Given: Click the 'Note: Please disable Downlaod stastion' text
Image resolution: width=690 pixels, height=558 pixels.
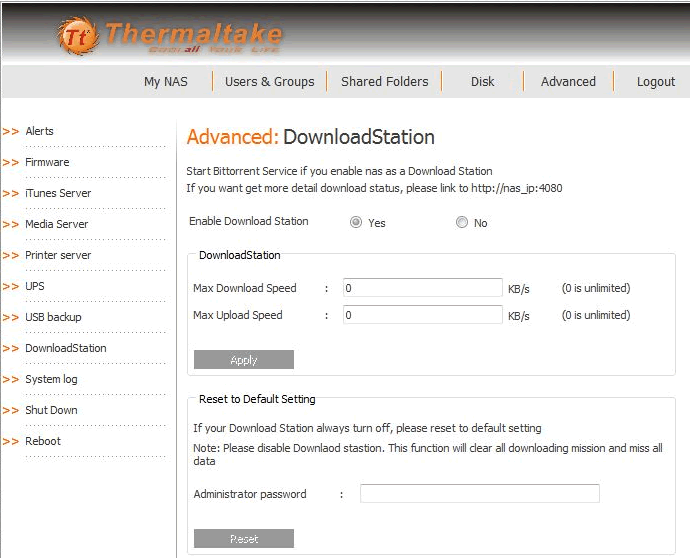Looking at the screenshot, I should [428, 455].
